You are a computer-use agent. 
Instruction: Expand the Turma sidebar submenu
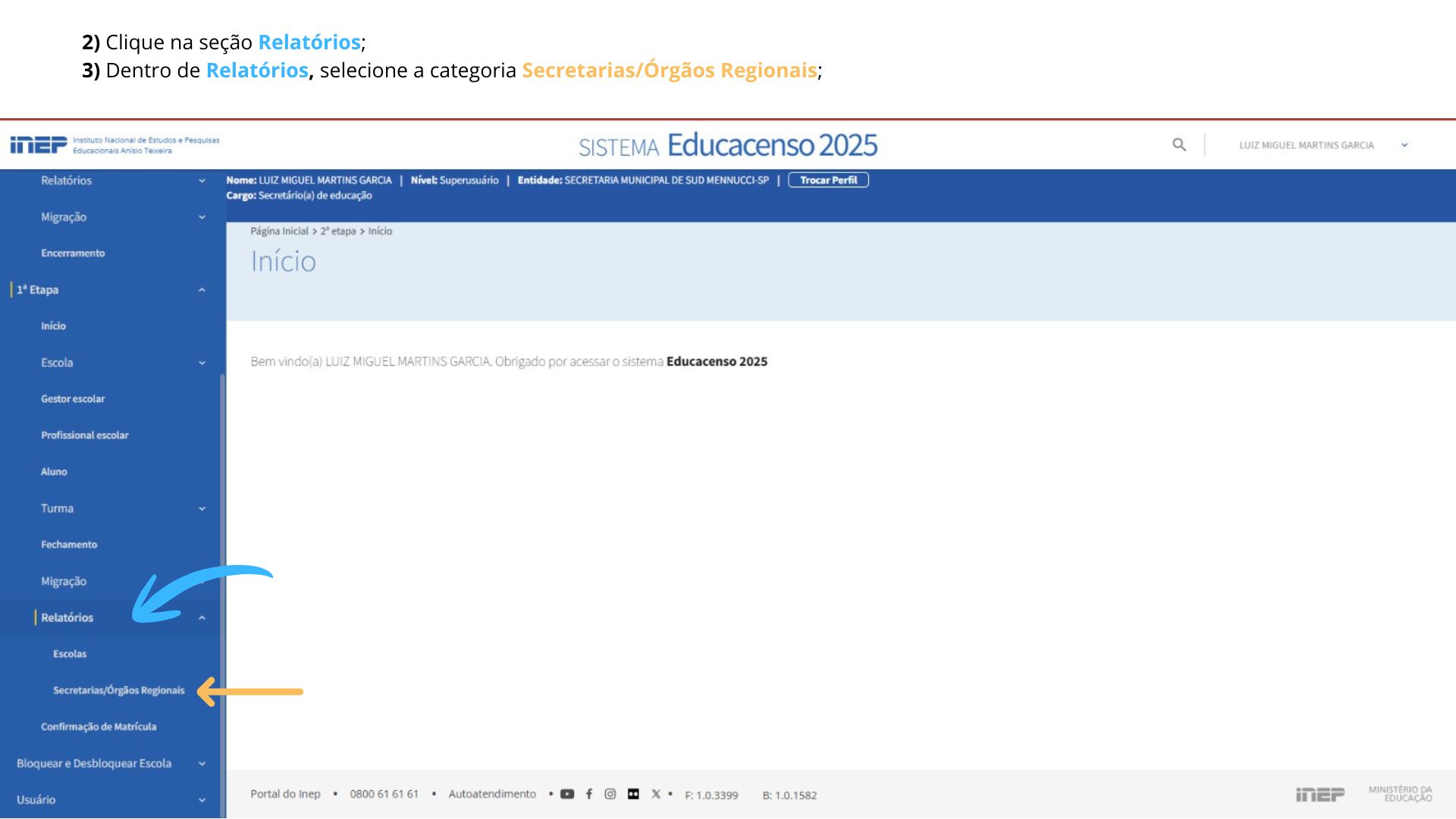(202, 508)
